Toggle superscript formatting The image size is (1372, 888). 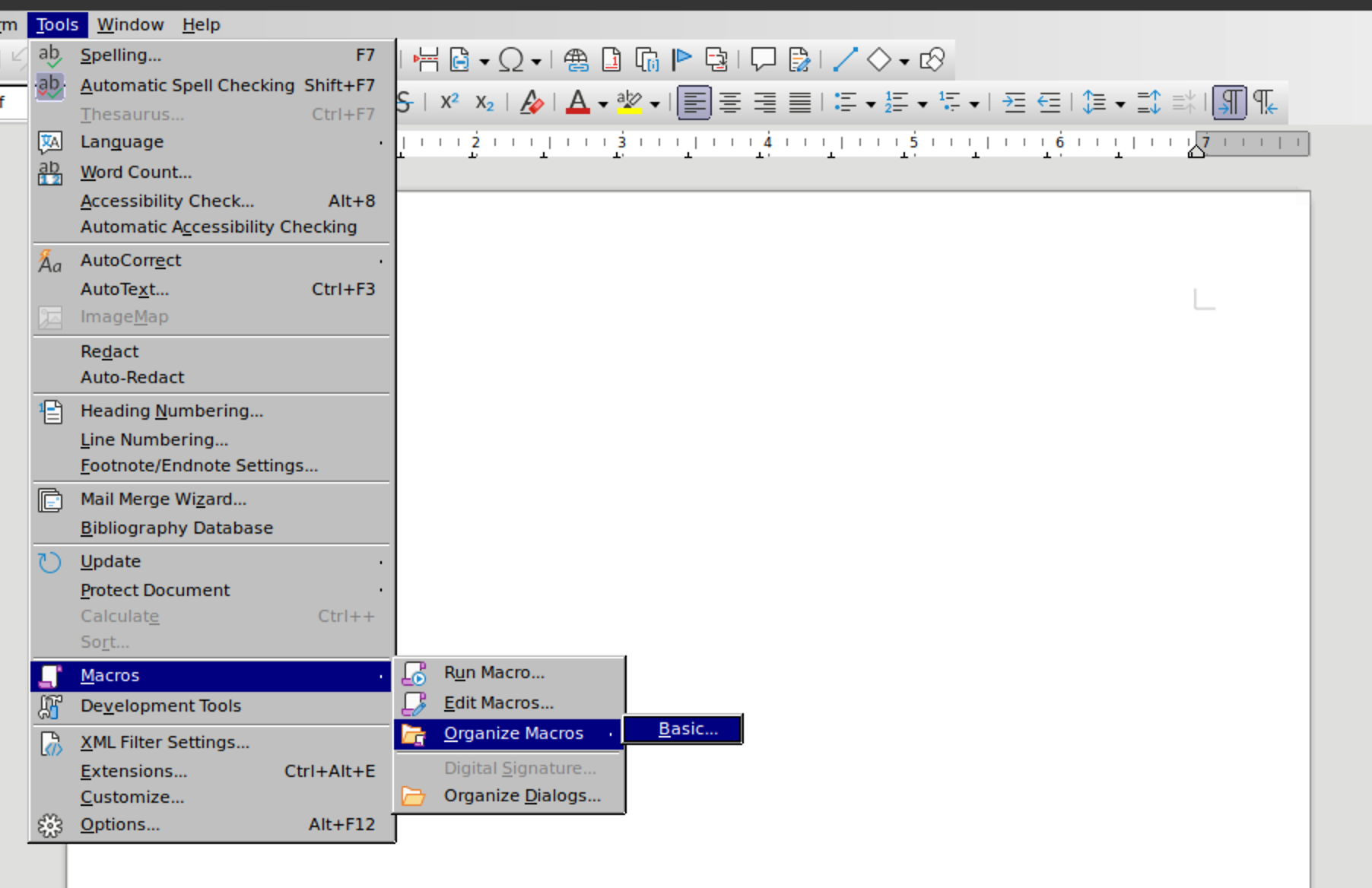[x=449, y=102]
